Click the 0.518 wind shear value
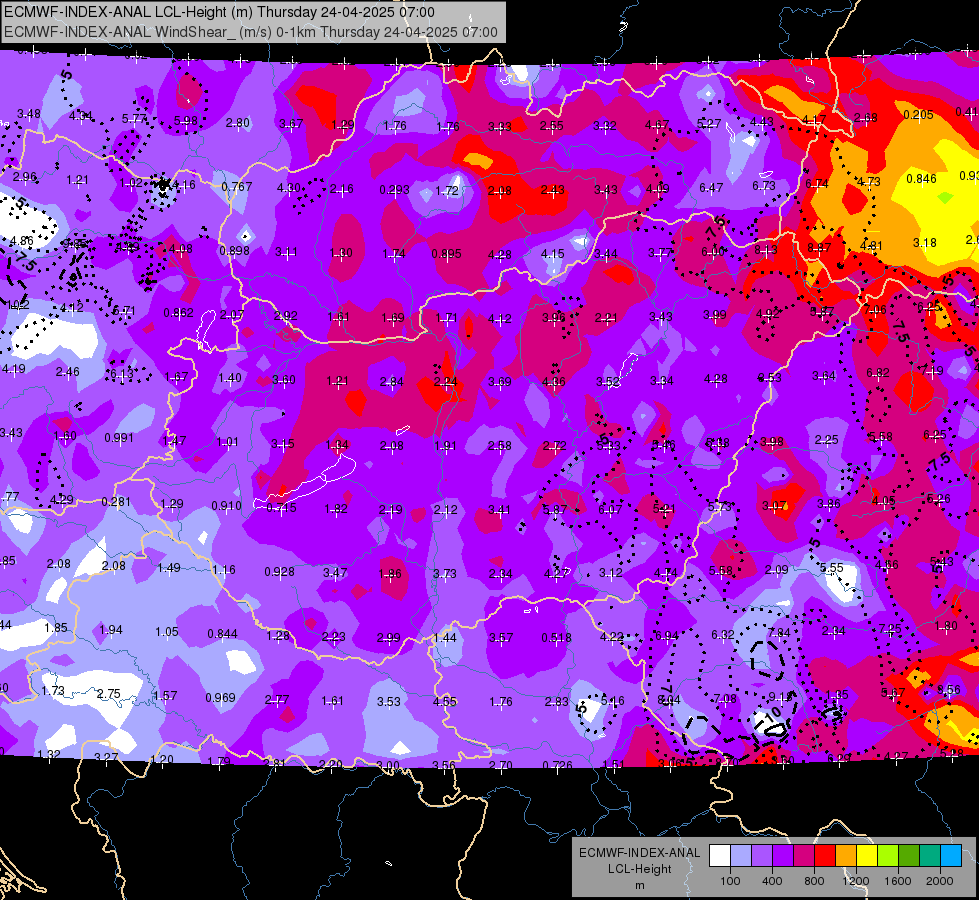The height and width of the screenshot is (900, 979). tap(556, 637)
